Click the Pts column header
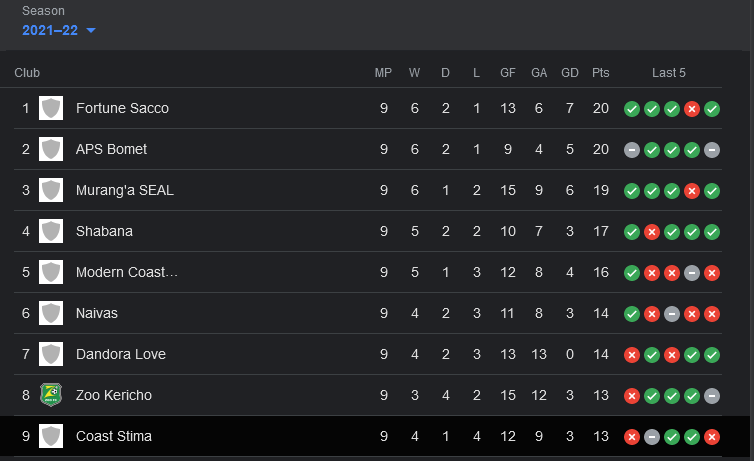754x461 pixels. [601, 73]
